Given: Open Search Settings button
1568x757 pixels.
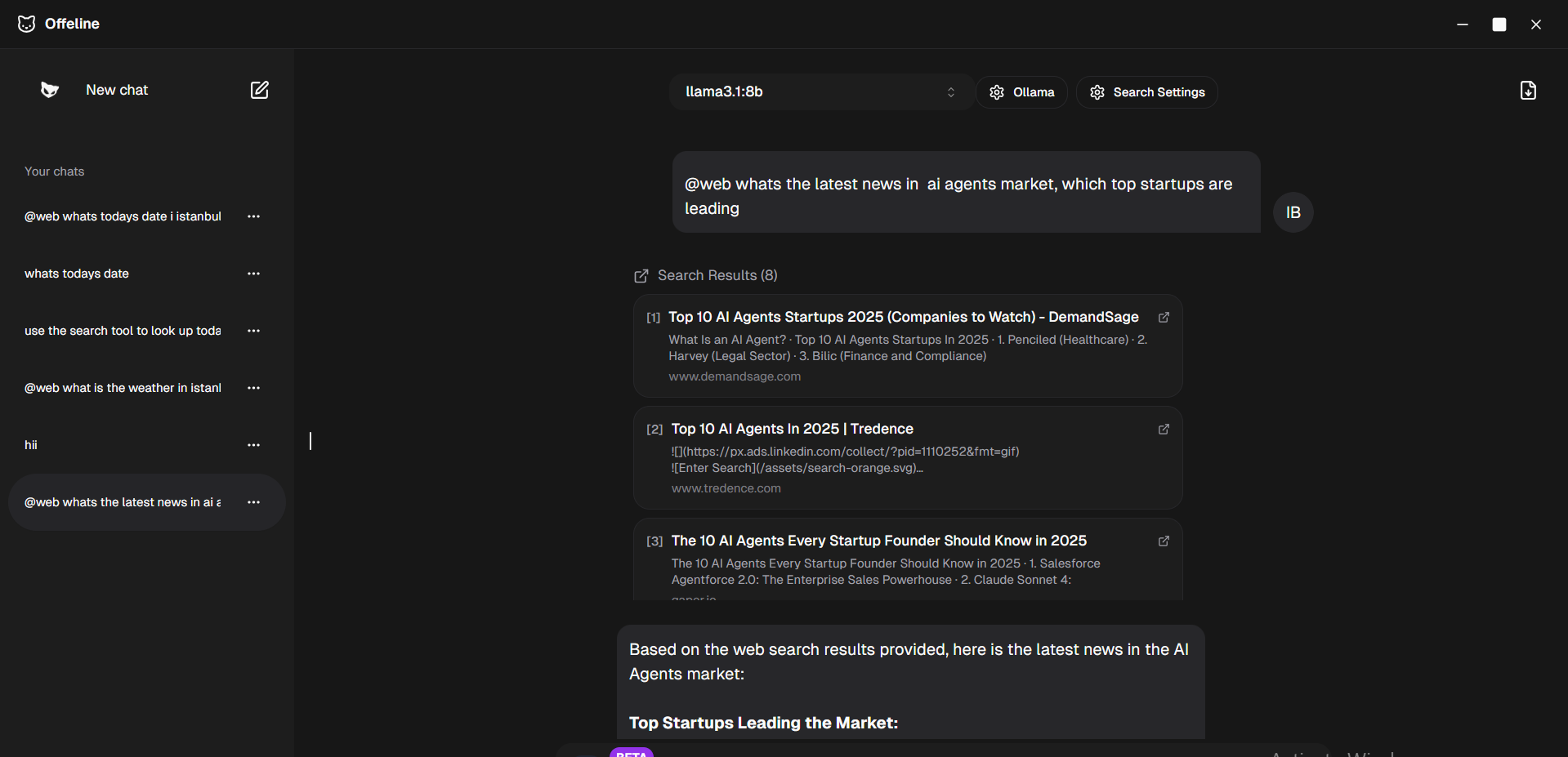Looking at the screenshot, I should [1146, 92].
